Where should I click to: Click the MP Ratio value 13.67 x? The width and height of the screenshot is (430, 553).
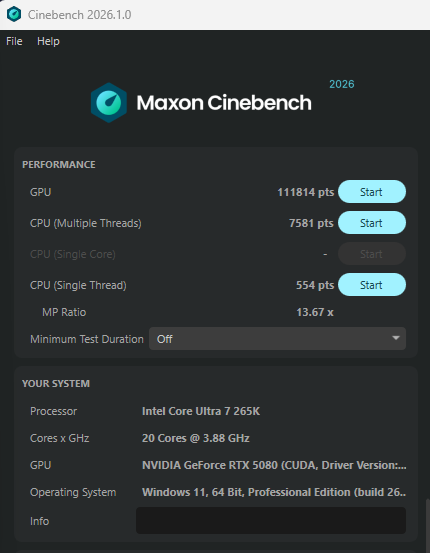tap(315, 312)
